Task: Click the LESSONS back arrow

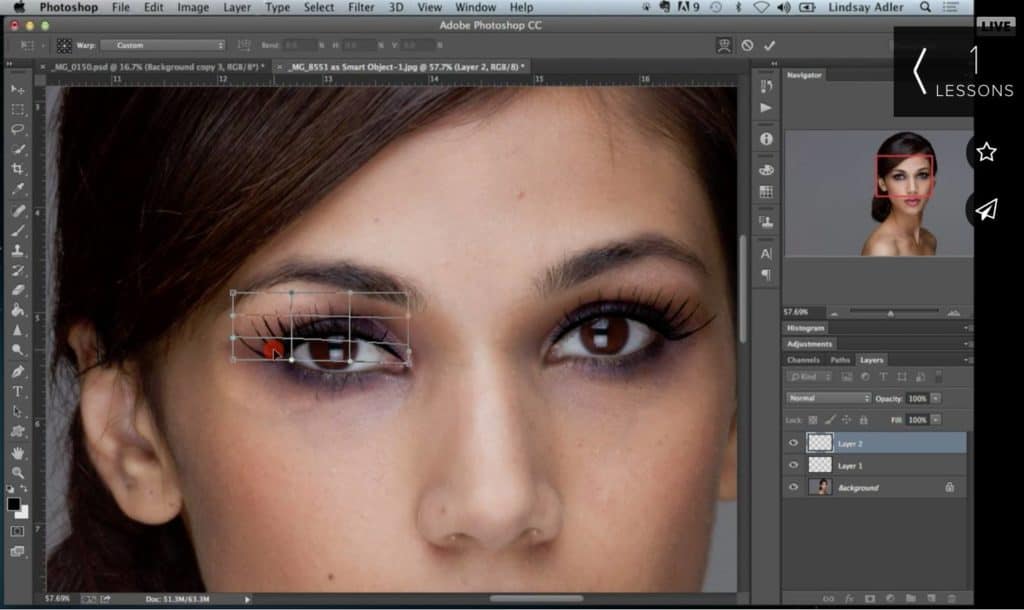Action: click(x=921, y=72)
